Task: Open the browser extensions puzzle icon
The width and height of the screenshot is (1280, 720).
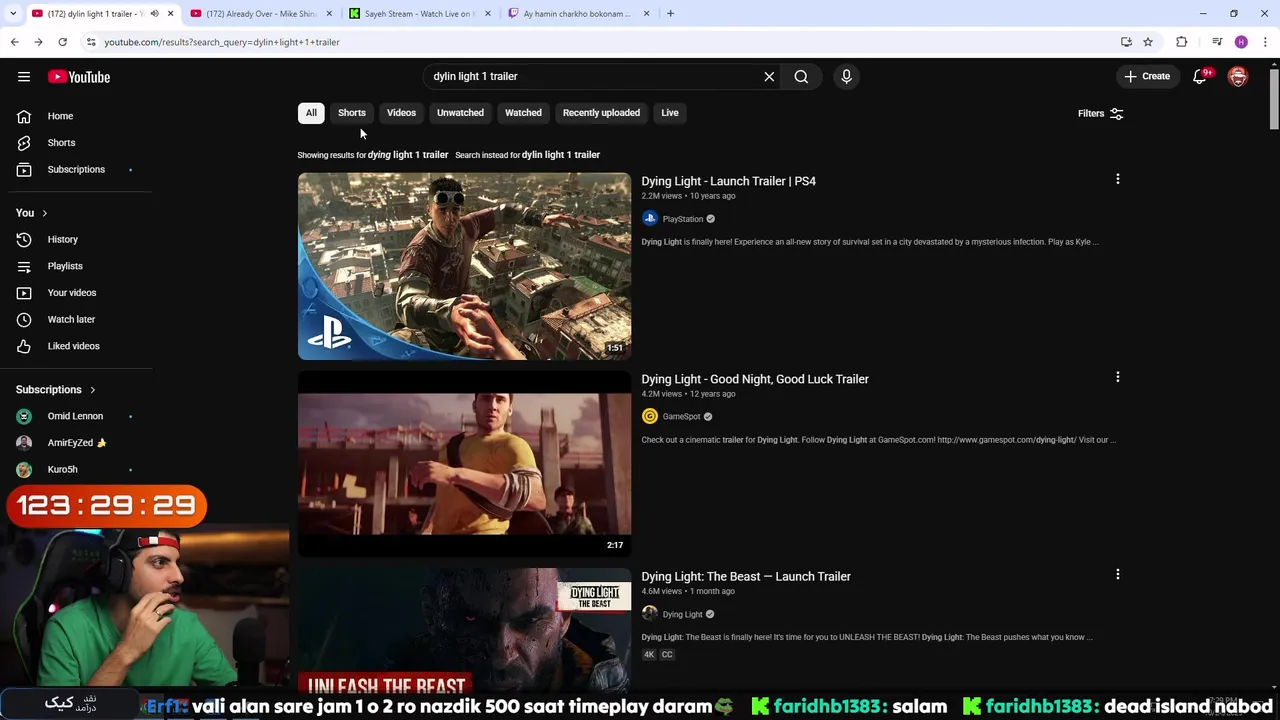Action: pyautogui.click(x=1181, y=42)
